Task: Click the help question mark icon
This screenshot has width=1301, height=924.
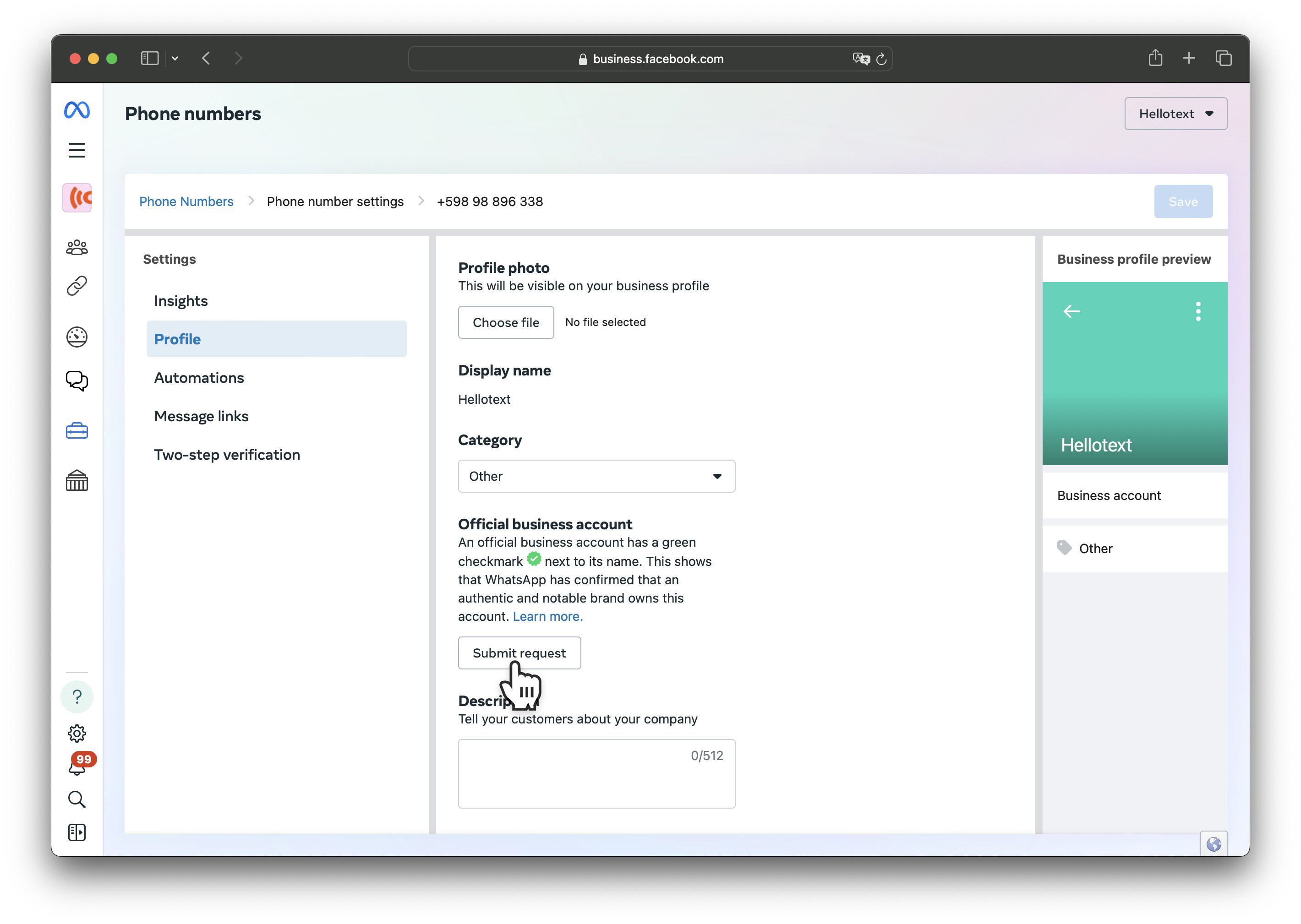Action: tap(77, 696)
